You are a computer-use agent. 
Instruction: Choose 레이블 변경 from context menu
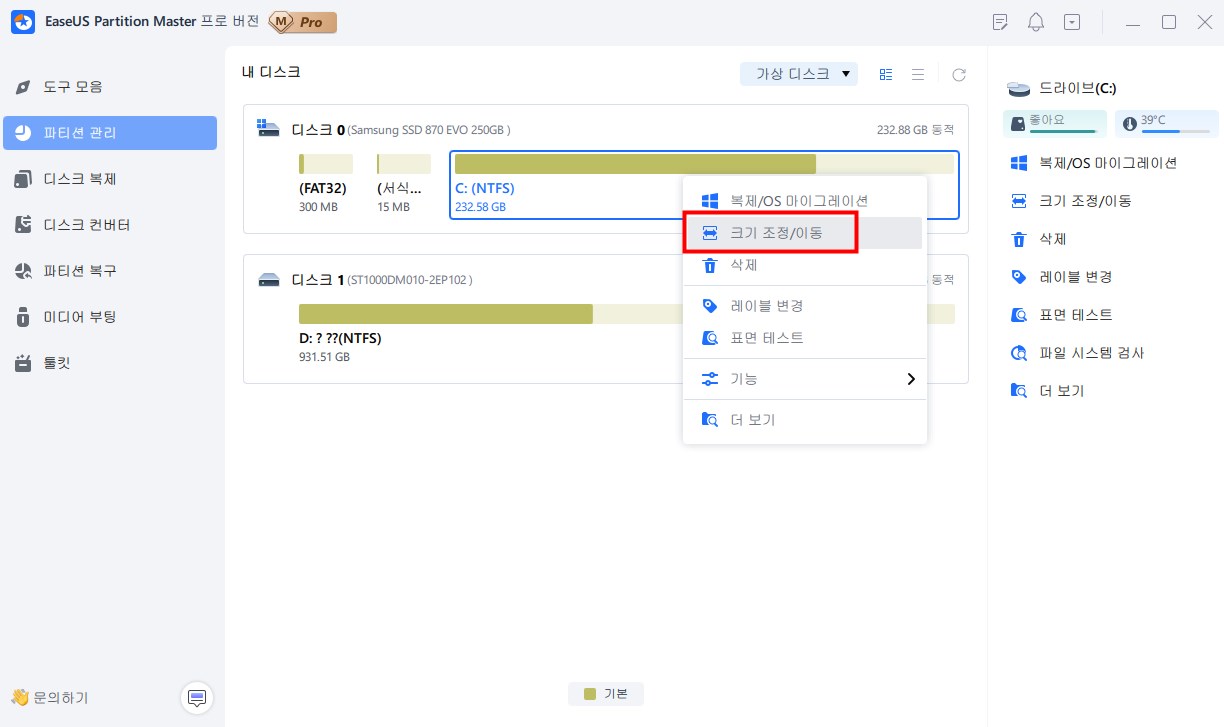(766, 306)
